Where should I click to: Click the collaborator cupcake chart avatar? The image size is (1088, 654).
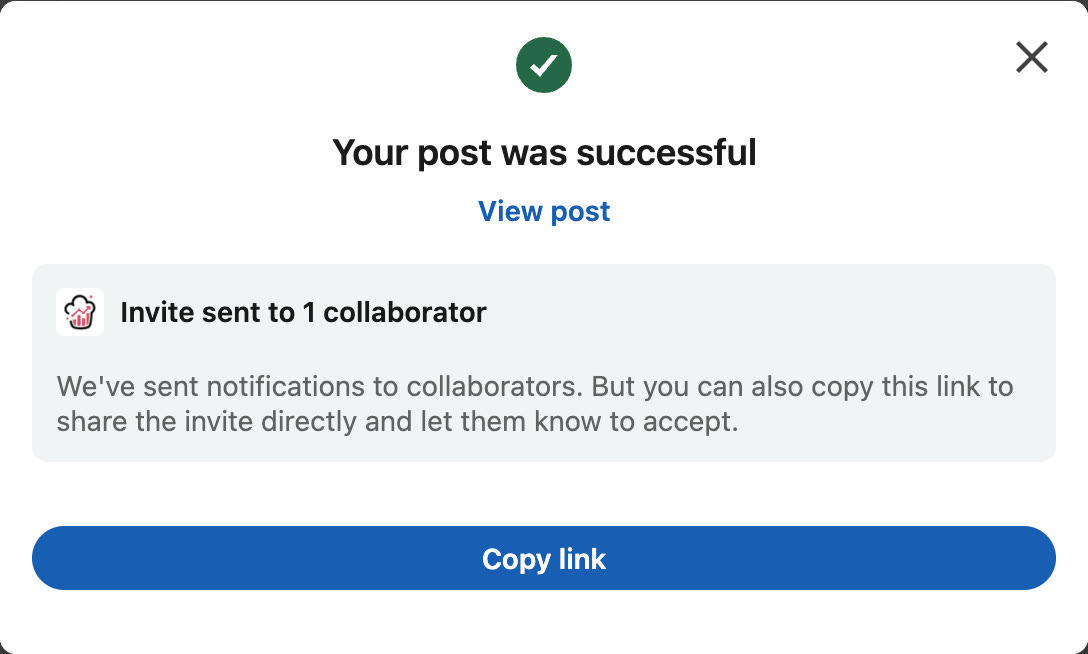tap(80, 312)
